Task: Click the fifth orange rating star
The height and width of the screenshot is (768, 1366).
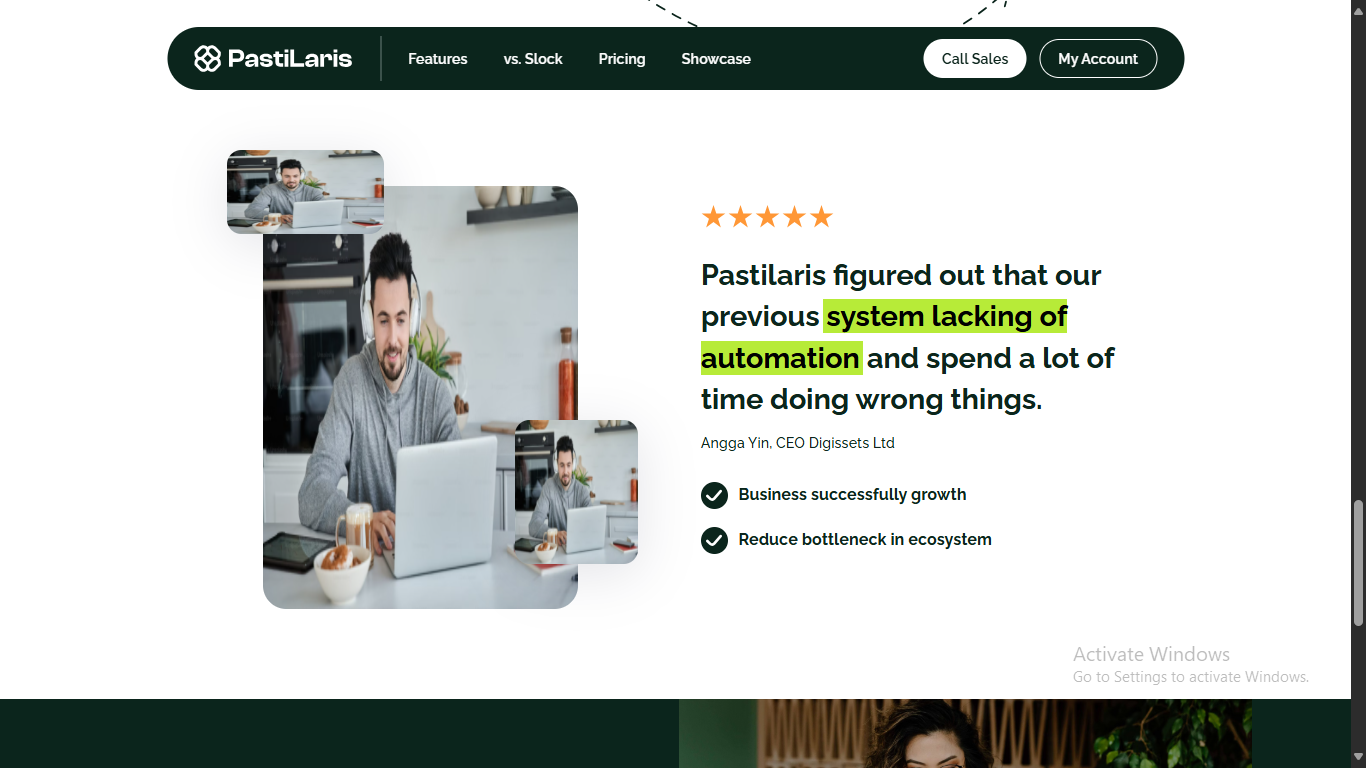Action: click(821, 217)
